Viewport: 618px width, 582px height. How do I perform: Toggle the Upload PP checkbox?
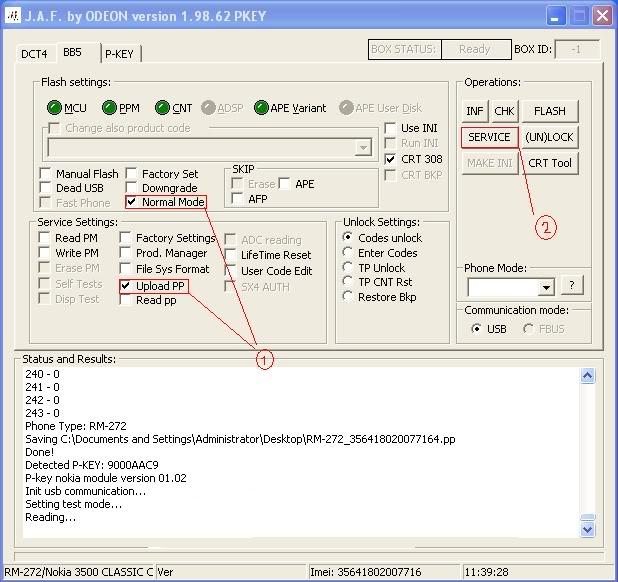pos(125,286)
